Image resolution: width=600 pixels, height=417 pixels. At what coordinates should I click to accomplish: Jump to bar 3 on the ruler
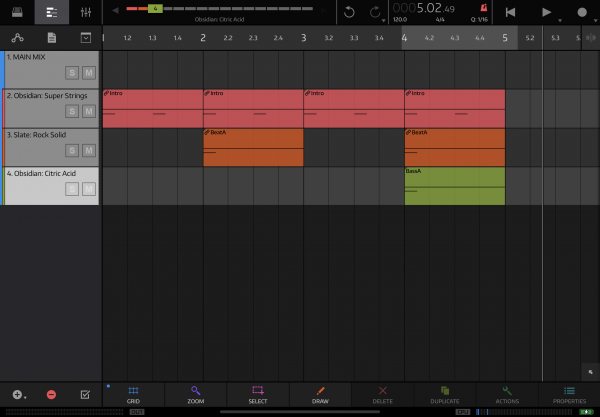coord(303,38)
